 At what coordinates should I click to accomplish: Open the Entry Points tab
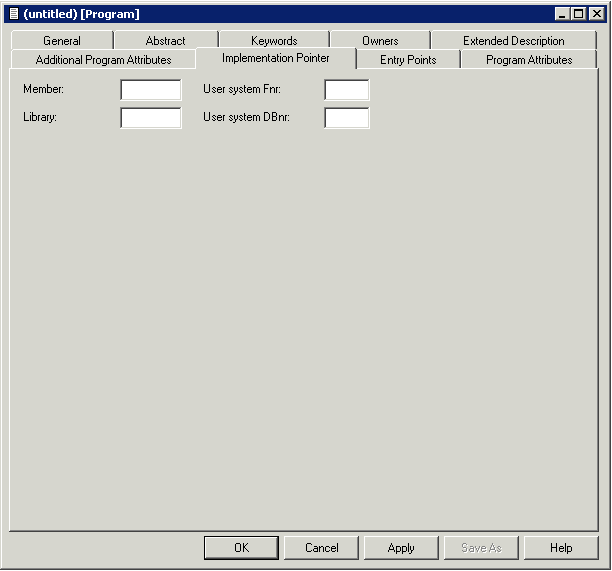point(408,60)
